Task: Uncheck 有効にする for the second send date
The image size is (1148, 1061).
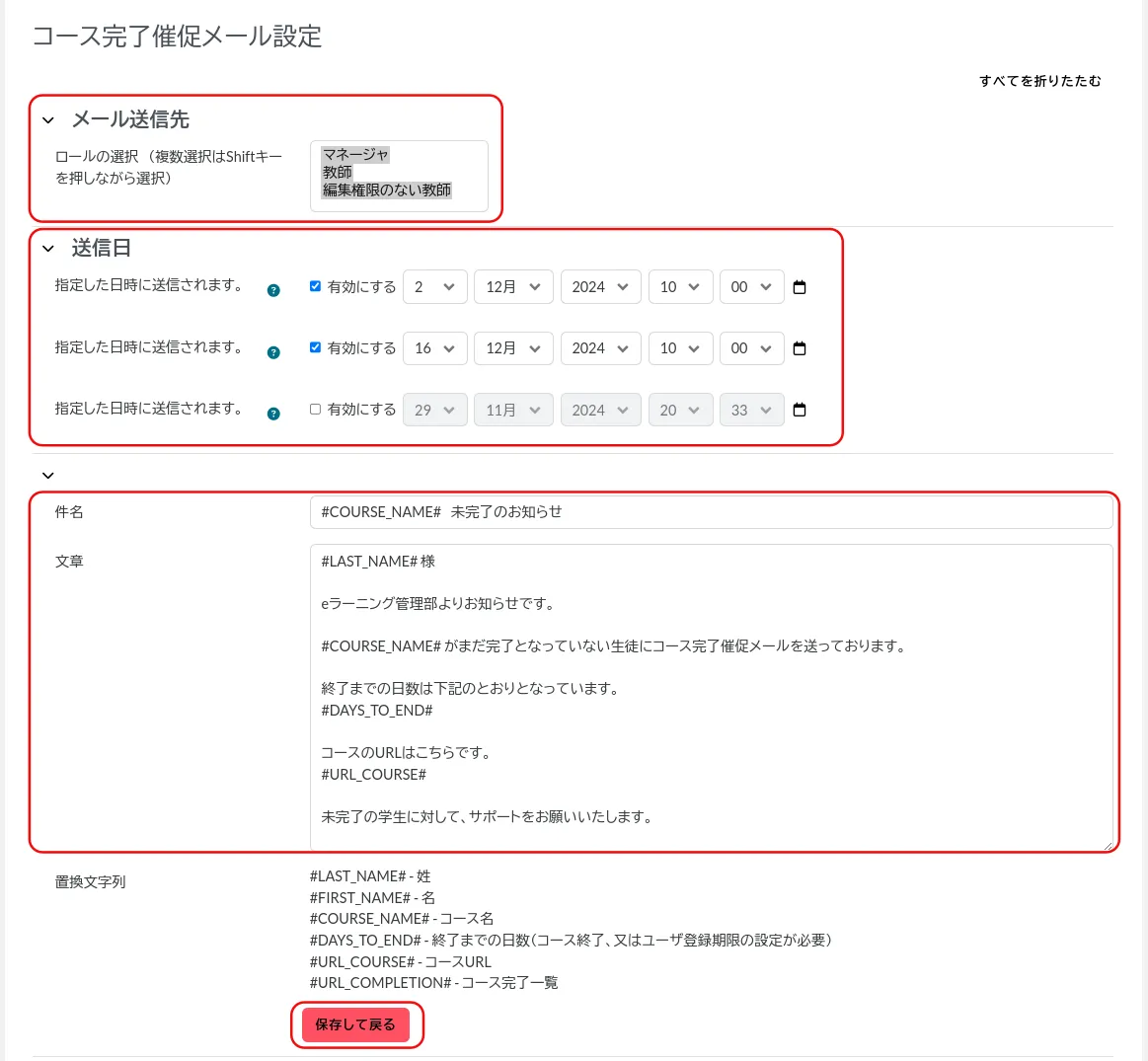Action: pos(316,347)
